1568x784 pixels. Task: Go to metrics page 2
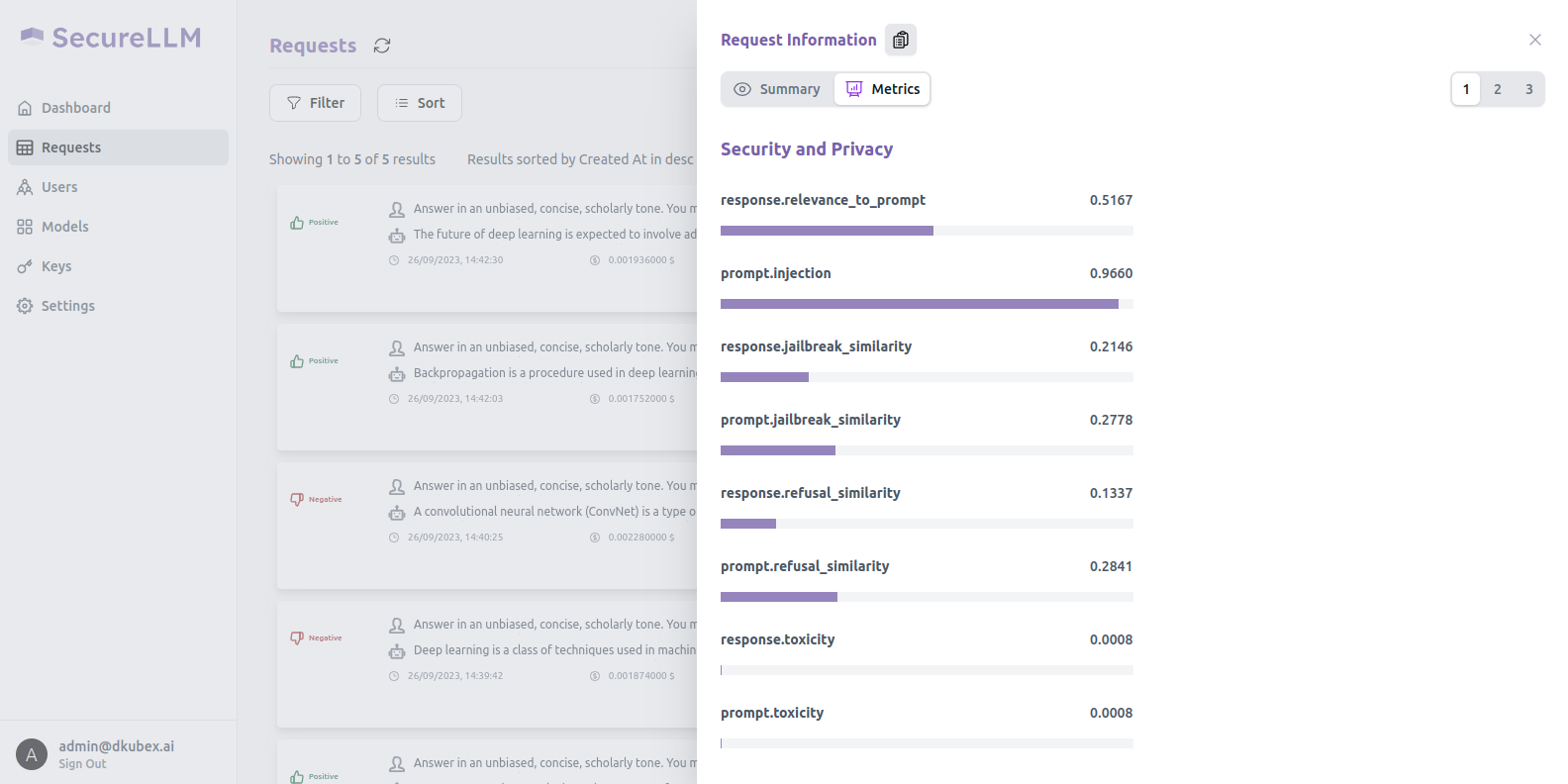[x=1497, y=89]
